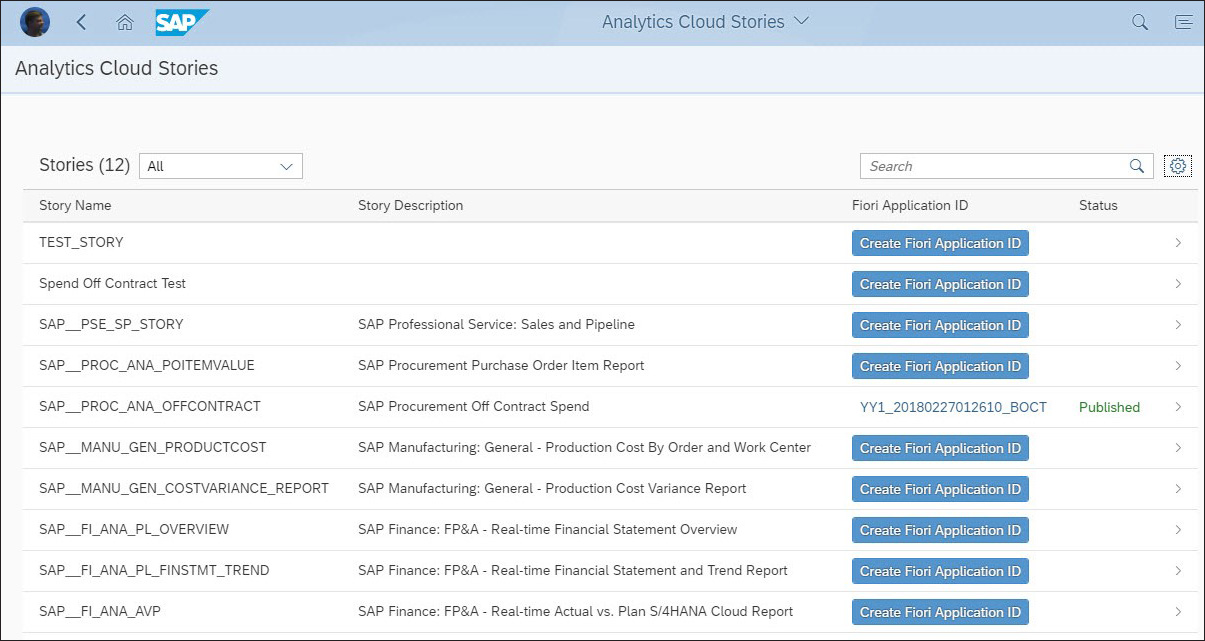Click the Story Description column header
The height and width of the screenshot is (641, 1205).
pos(410,205)
